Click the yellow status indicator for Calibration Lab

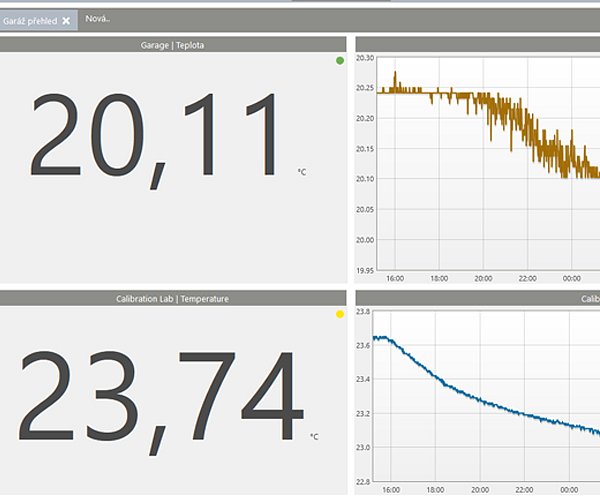[x=340, y=314]
